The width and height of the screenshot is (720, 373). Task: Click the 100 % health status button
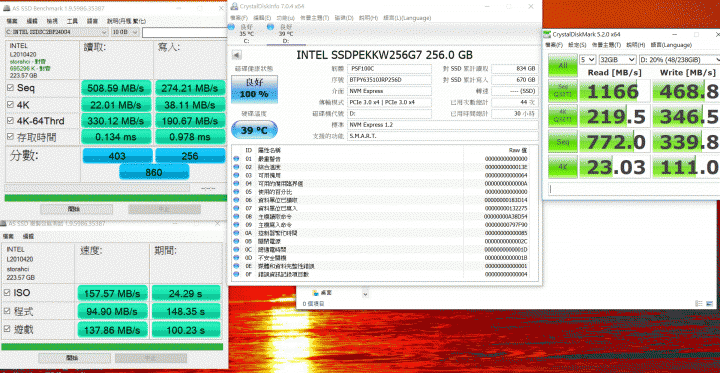(x=254, y=89)
